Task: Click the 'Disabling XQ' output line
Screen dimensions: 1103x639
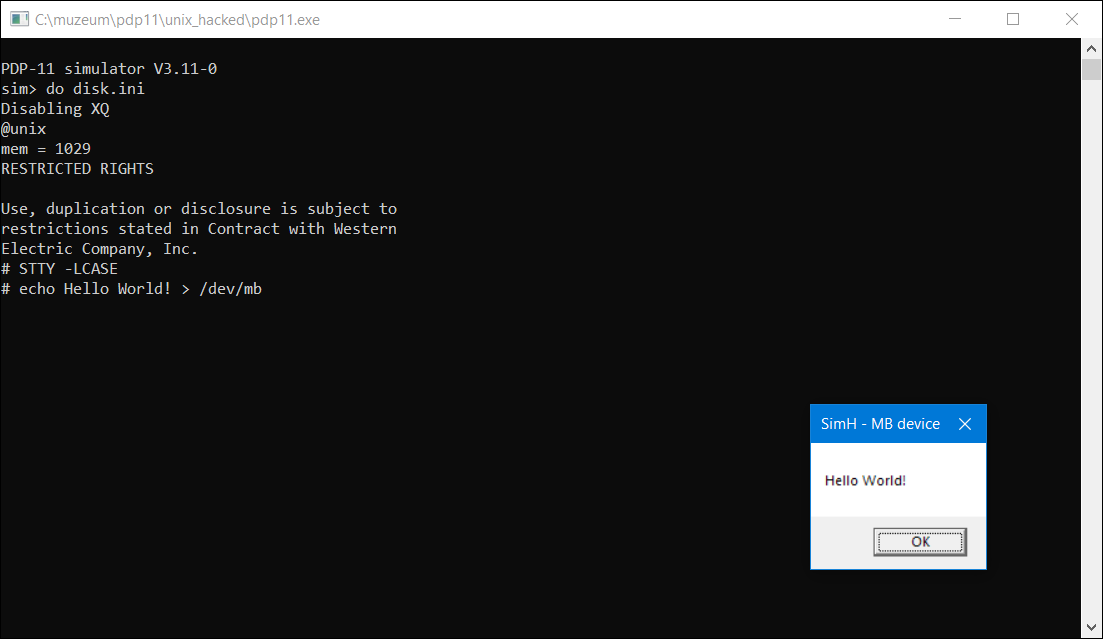Action: (x=55, y=109)
